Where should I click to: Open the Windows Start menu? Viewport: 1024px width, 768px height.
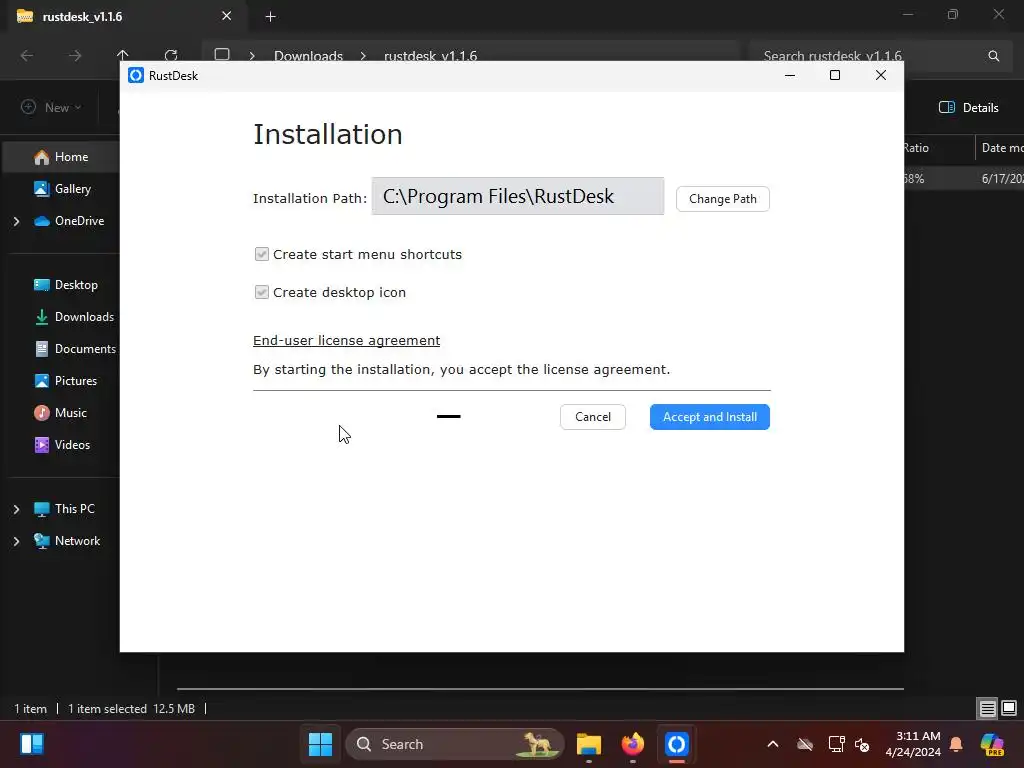point(320,744)
